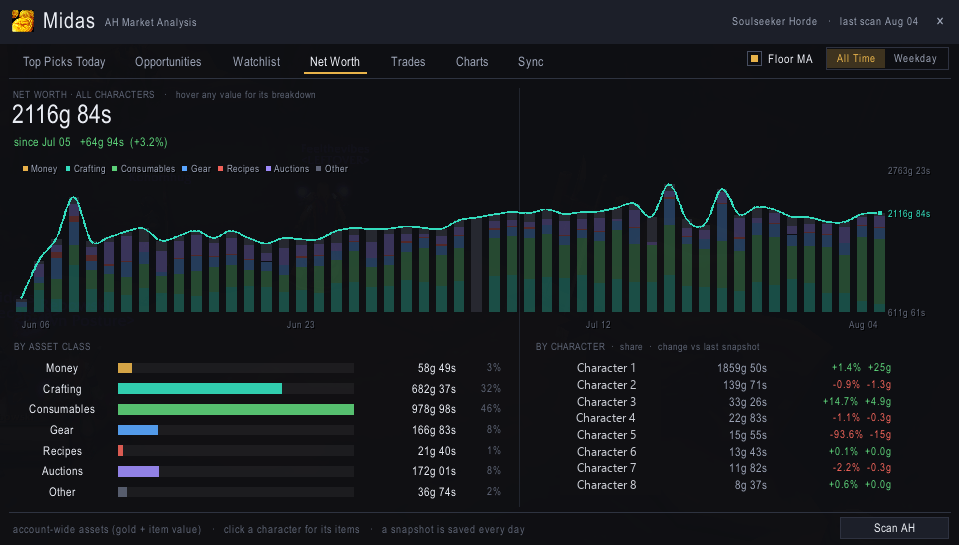Click the last scan Aug 04 label
Screen dimensions: 959x545
coord(879,21)
